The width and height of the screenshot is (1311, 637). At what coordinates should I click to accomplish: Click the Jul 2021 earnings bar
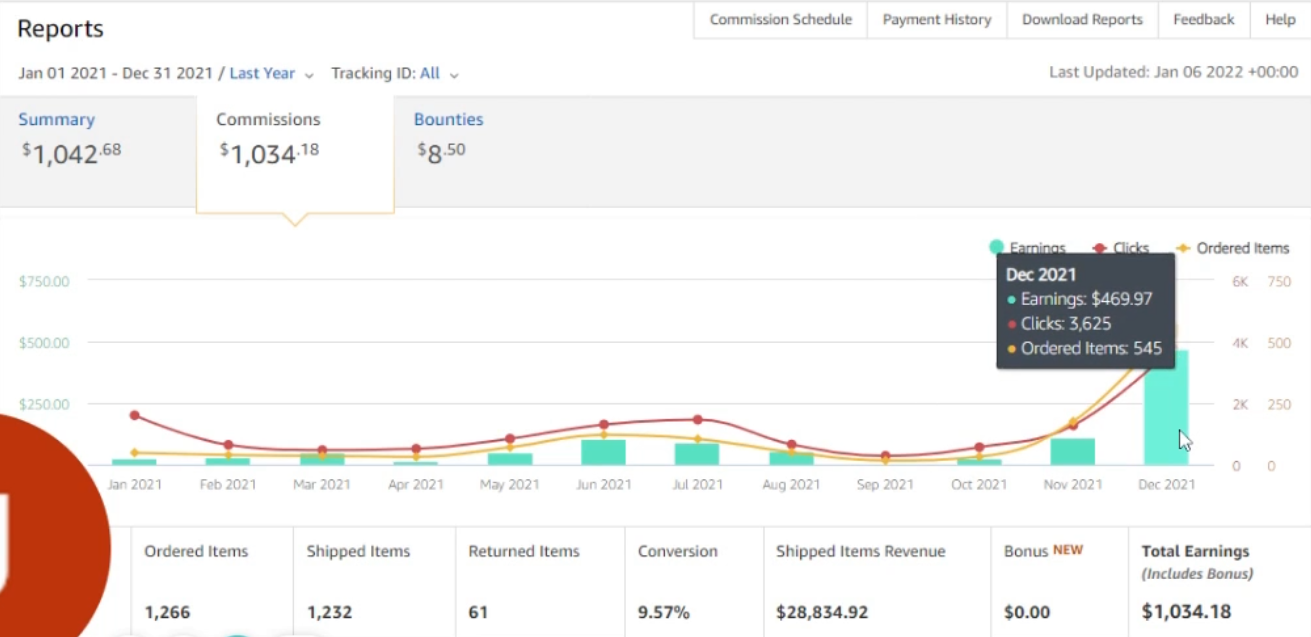(x=697, y=454)
